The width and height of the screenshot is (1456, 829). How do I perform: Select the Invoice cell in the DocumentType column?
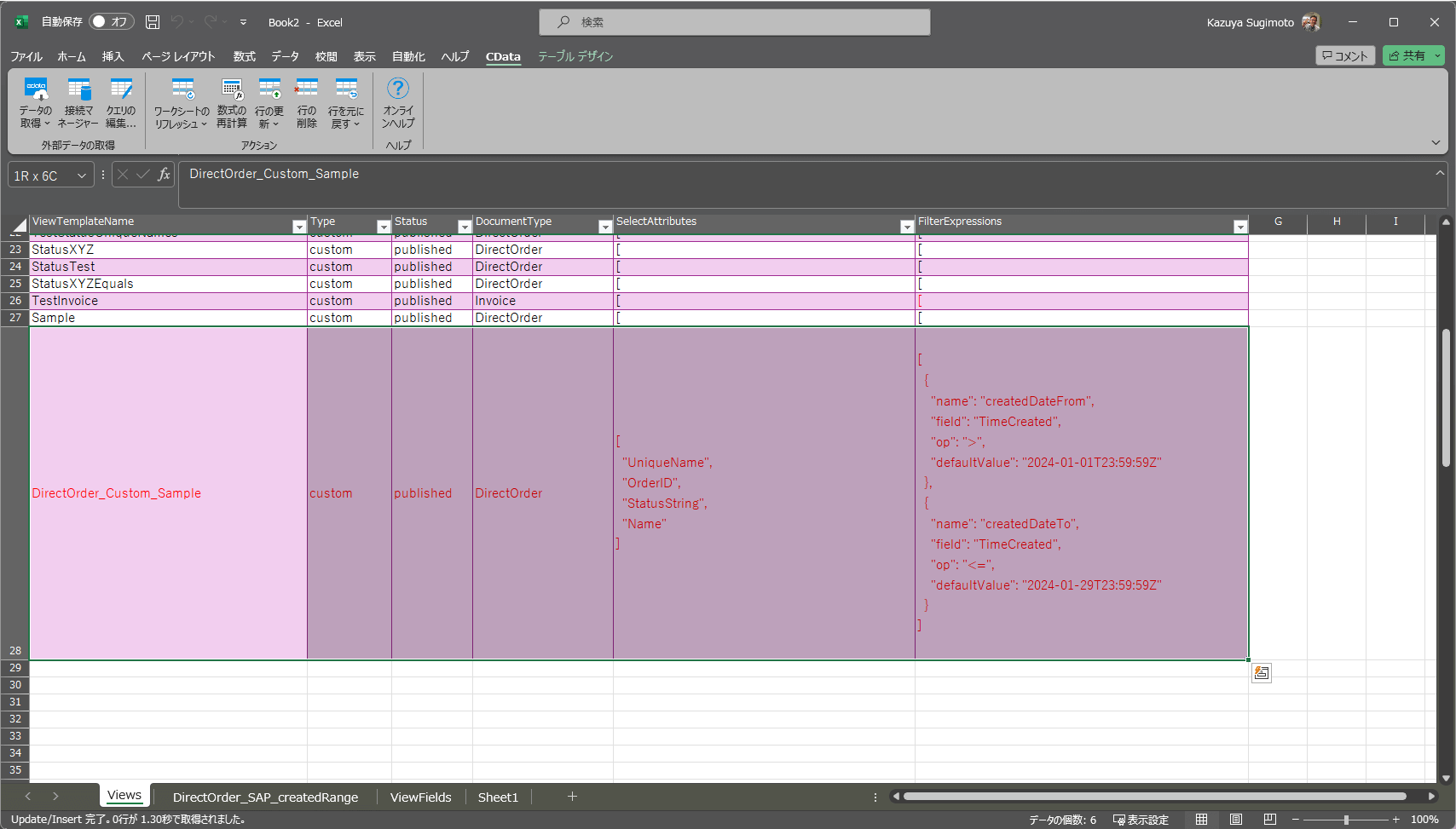[x=543, y=301]
